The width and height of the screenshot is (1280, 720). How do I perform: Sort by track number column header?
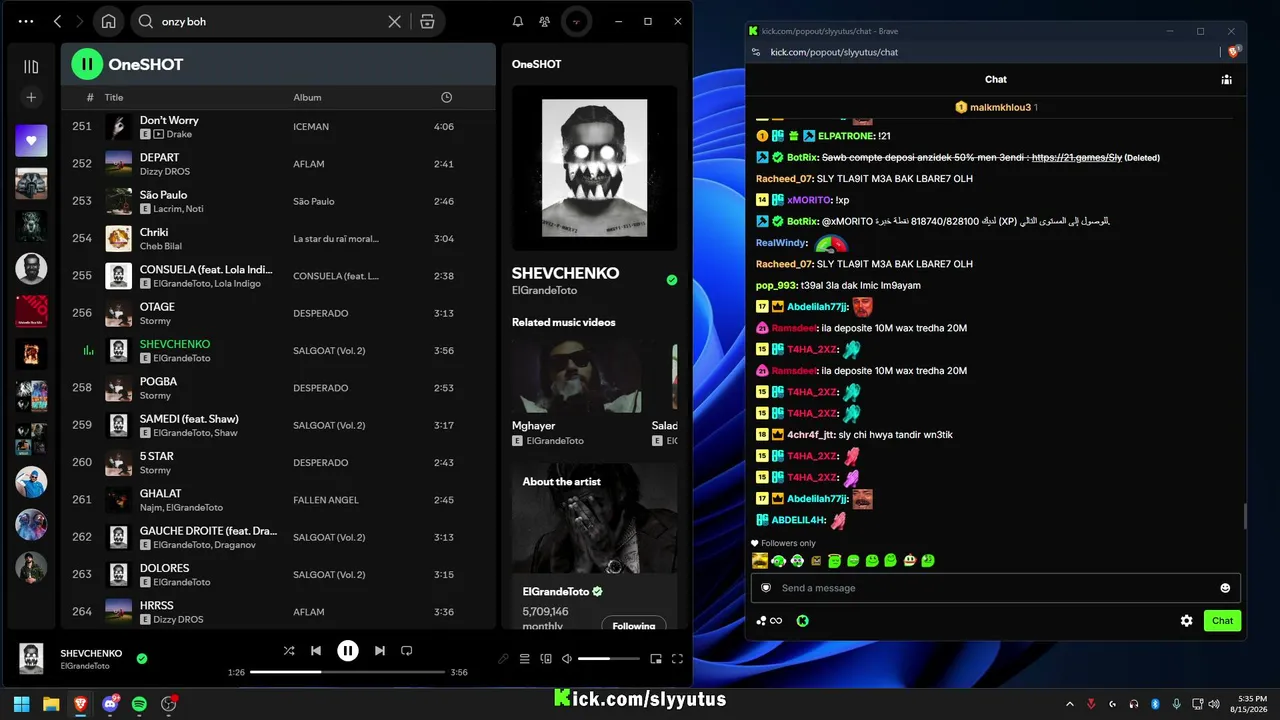pos(90,98)
